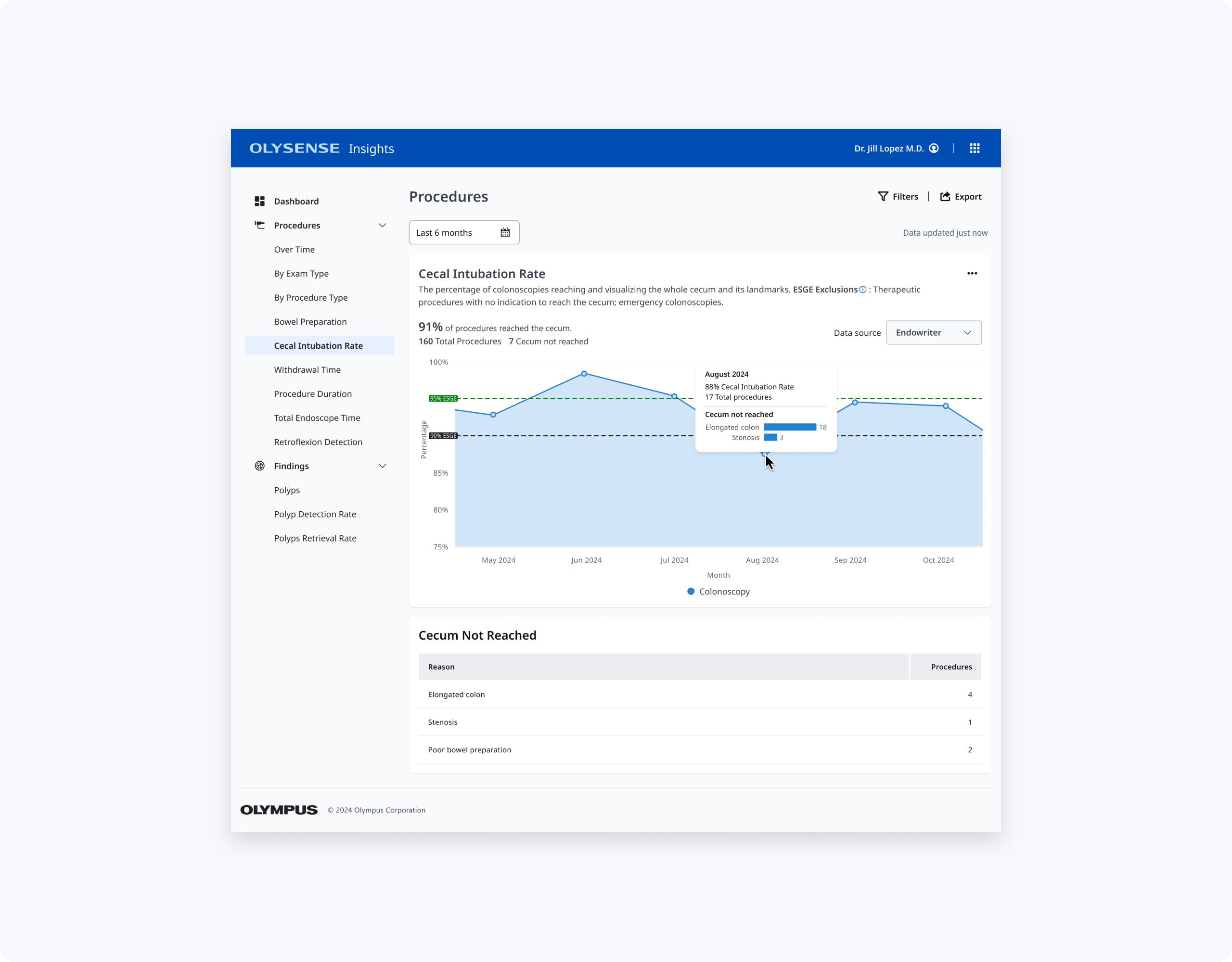
Task: Click the Export share icon
Action: (x=945, y=196)
